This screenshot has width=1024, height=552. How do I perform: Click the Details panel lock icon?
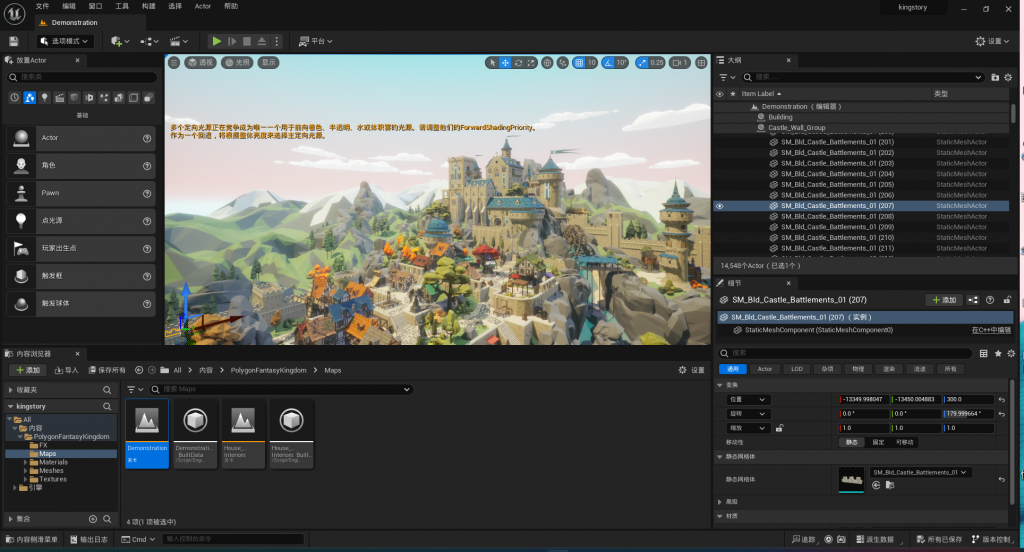click(x=1007, y=300)
